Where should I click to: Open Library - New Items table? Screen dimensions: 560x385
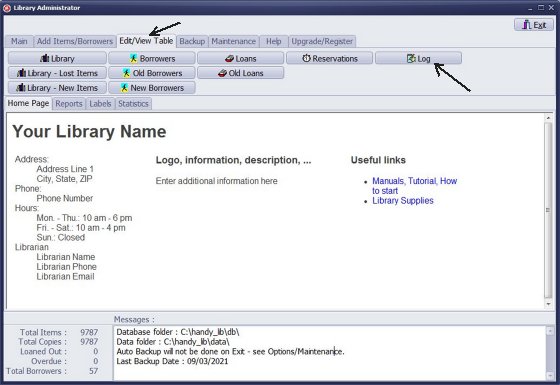click(x=57, y=88)
